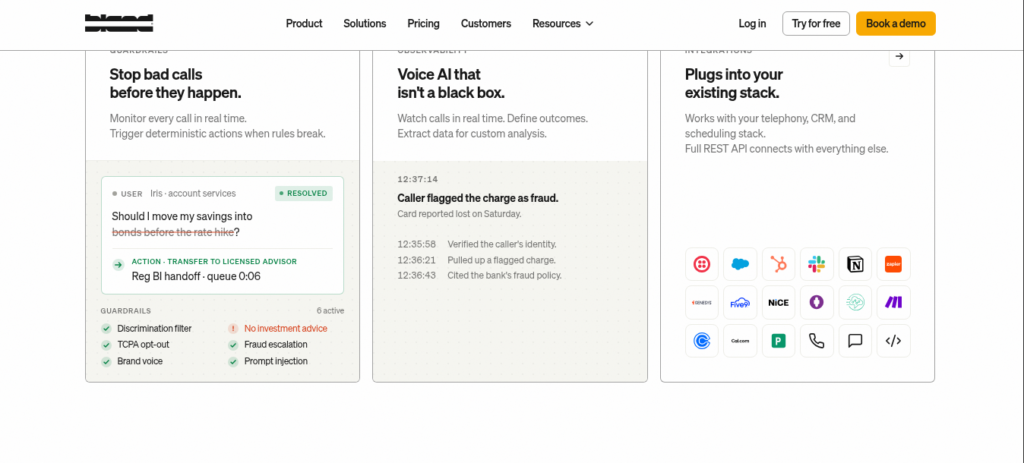Select the phone handset icon tile
Viewport: 1024px width, 463px height.
coord(817,341)
